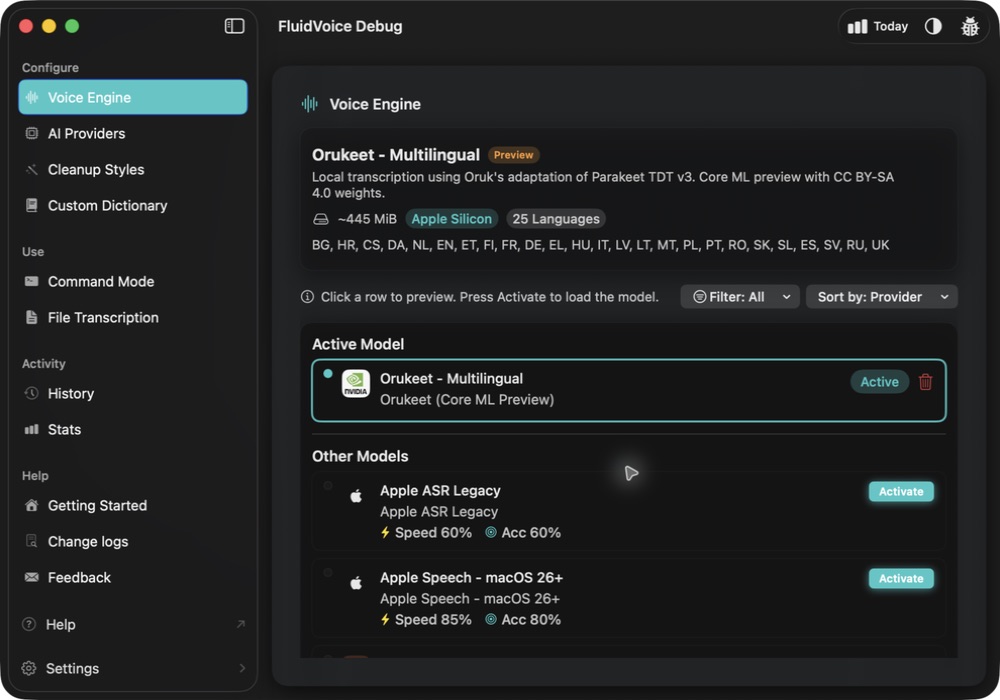
Task: Click the Apple logo on Apple Speech macOS 26+
Action: pos(356,583)
